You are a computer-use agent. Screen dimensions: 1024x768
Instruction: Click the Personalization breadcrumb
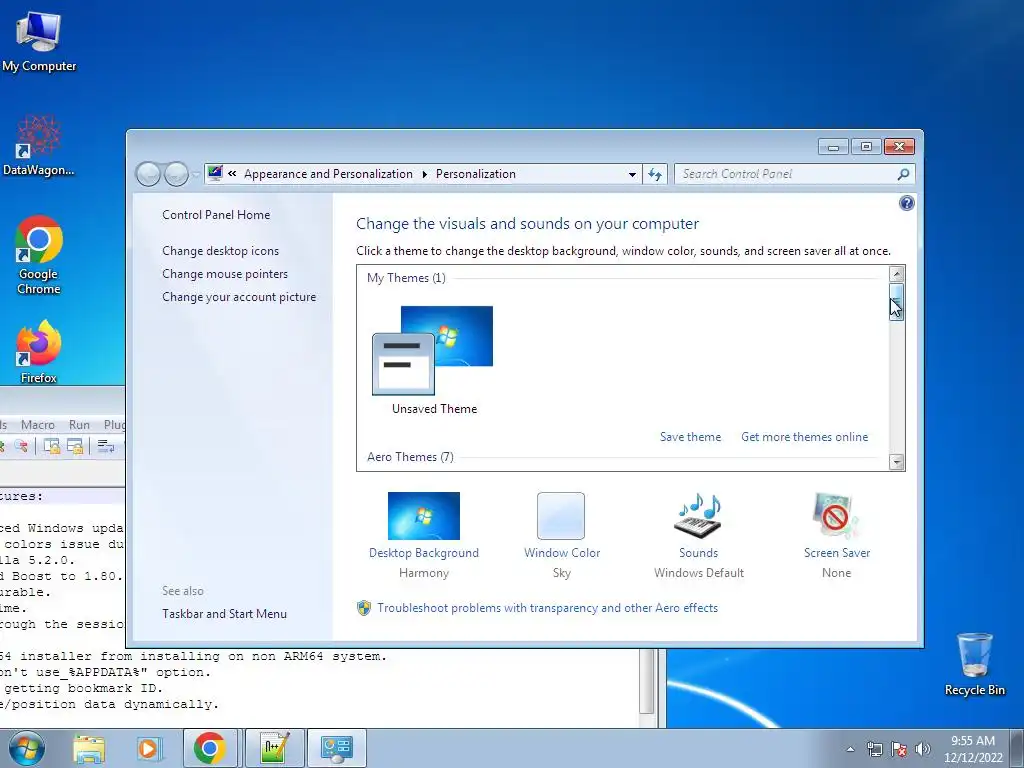coord(475,174)
